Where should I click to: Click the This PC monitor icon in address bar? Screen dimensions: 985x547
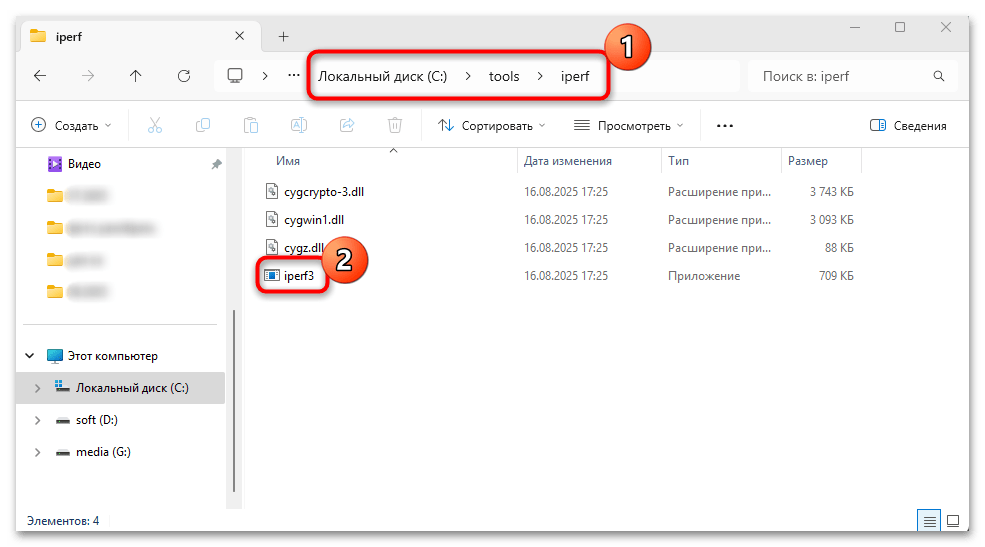(x=235, y=76)
